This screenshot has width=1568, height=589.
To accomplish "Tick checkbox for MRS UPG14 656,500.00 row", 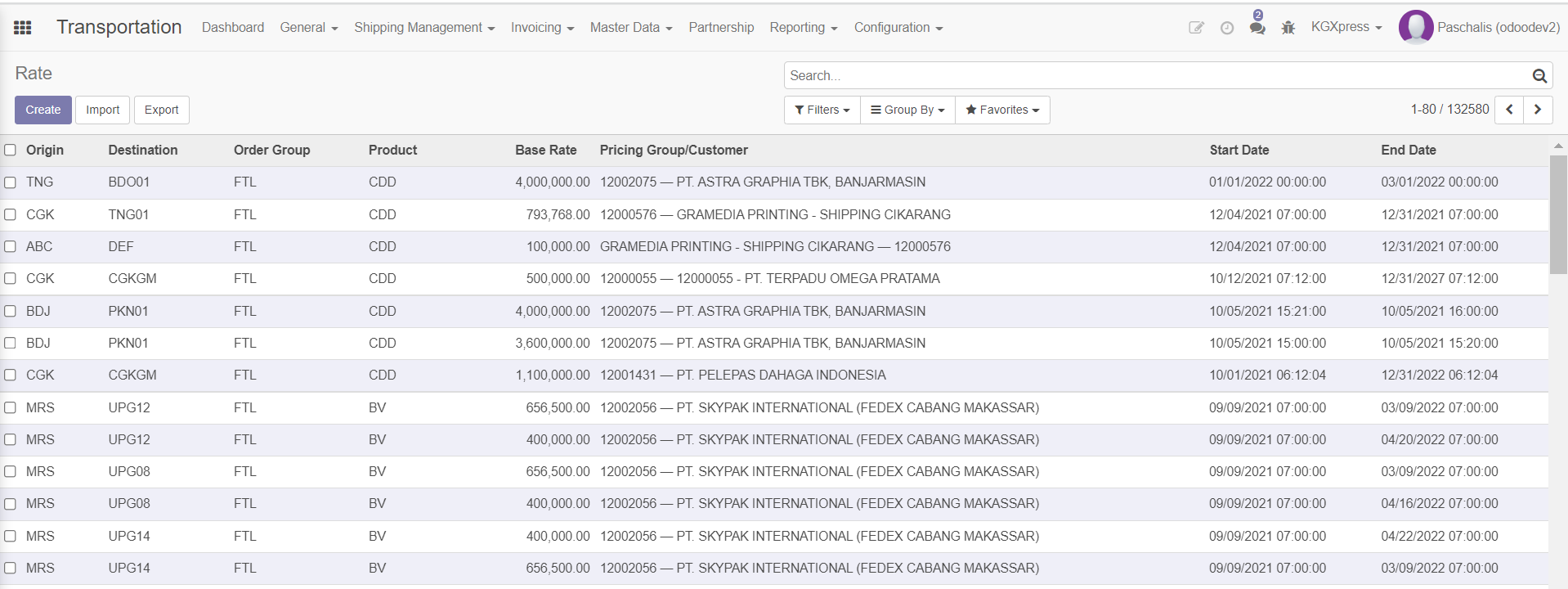I will [10, 568].
